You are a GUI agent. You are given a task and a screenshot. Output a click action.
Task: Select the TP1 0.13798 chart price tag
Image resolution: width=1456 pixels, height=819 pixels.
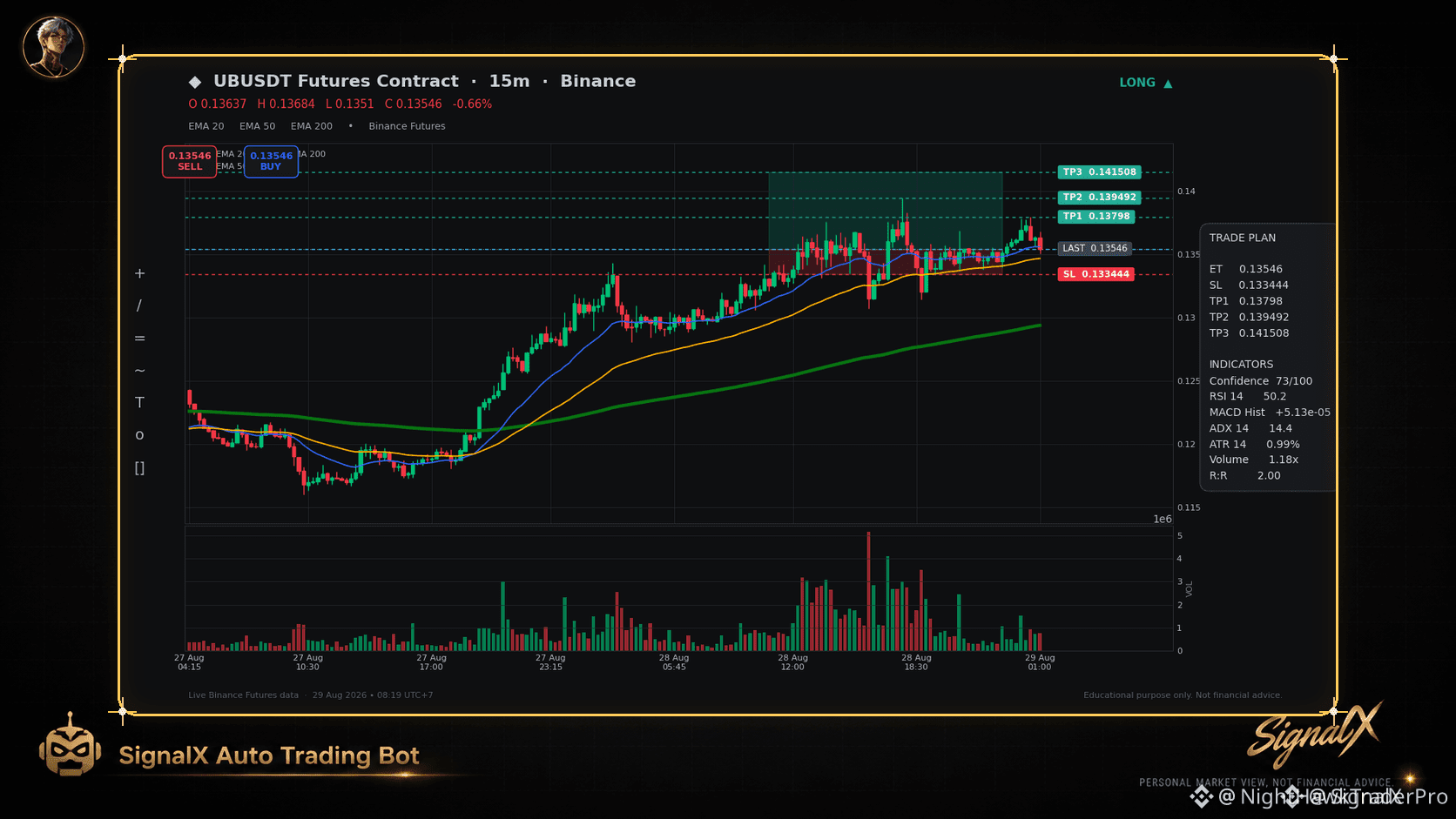(1096, 217)
